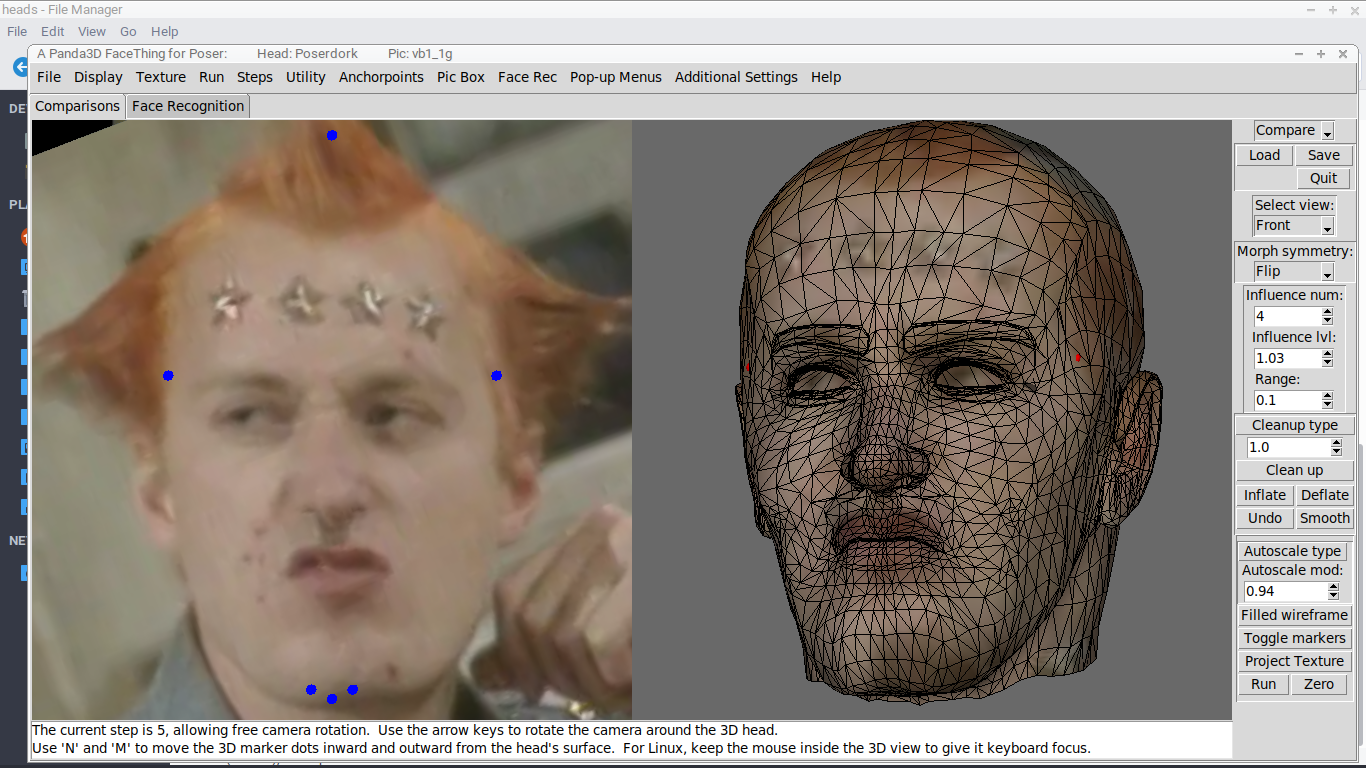This screenshot has height=768, width=1366.
Task: Select the blue marker on the photo's left temple
Action: pyautogui.click(x=168, y=375)
